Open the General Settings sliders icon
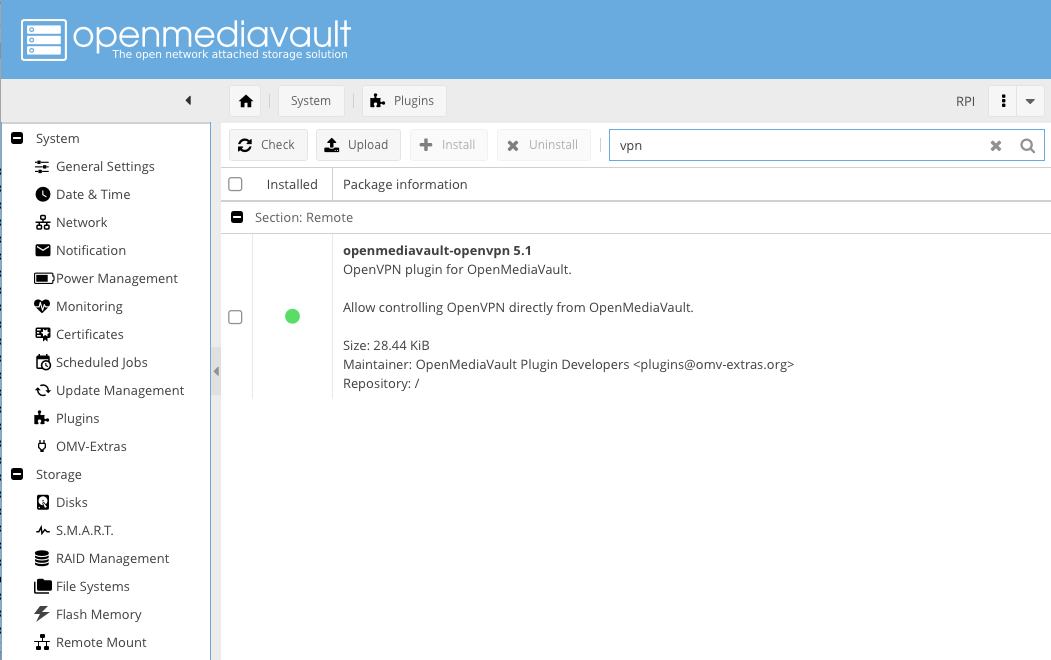Image resolution: width=1051 pixels, height=660 pixels. 42,166
